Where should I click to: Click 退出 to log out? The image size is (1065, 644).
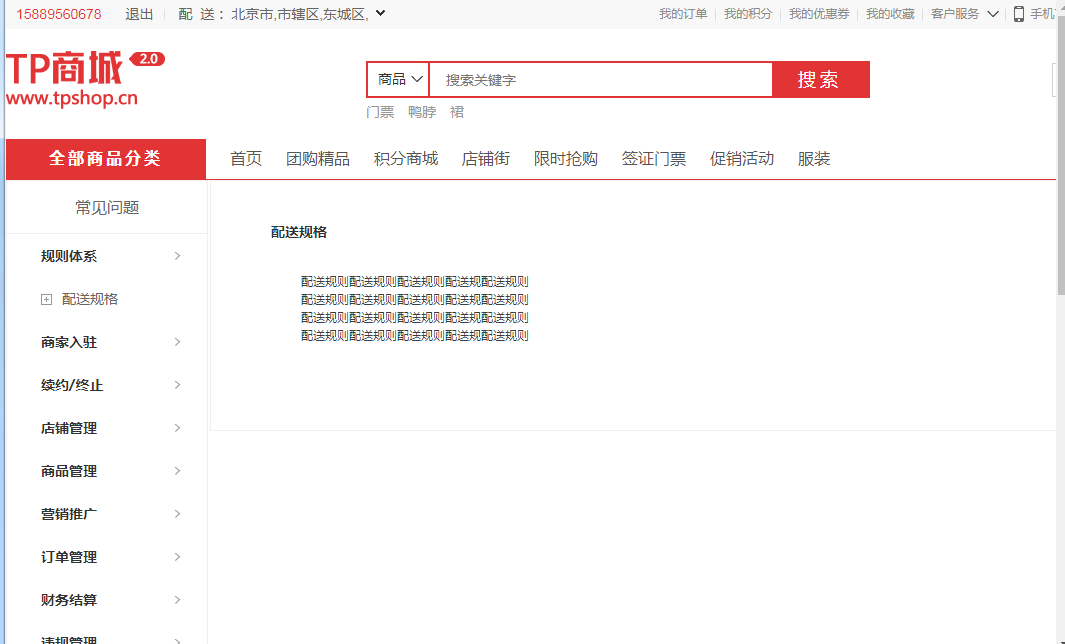coord(139,14)
